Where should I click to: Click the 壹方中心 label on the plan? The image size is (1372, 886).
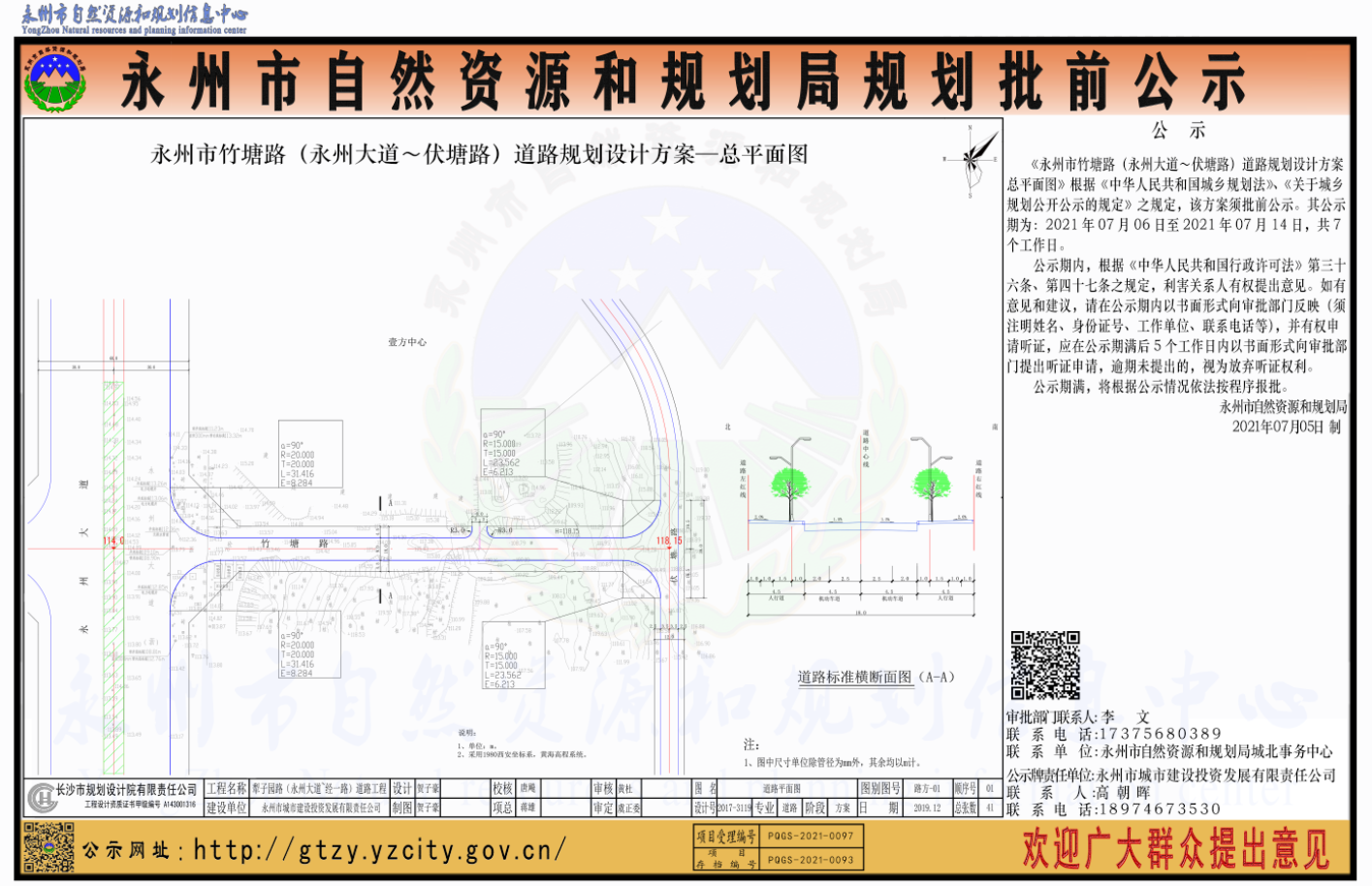coord(407,342)
